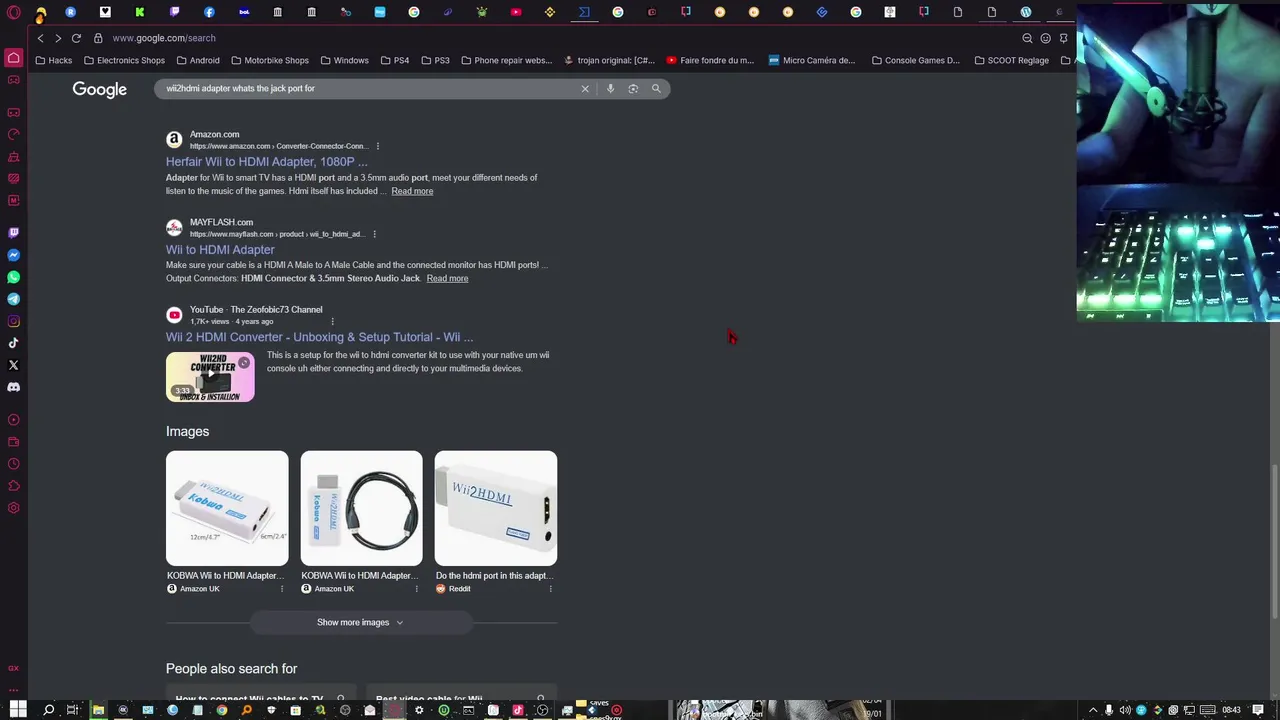The height and width of the screenshot is (720, 1280).
Task: Reload the current Google page
Action: click(76, 38)
